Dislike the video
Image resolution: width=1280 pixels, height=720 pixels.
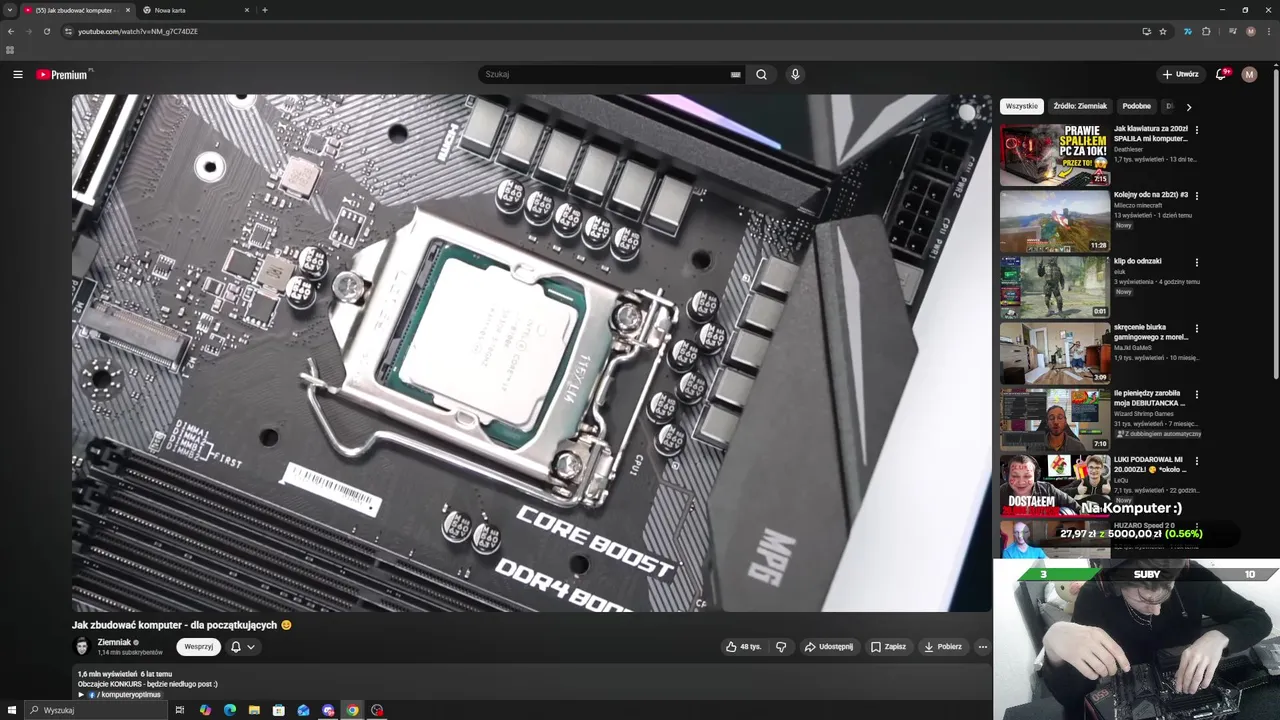pyautogui.click(x=781, y=647)
